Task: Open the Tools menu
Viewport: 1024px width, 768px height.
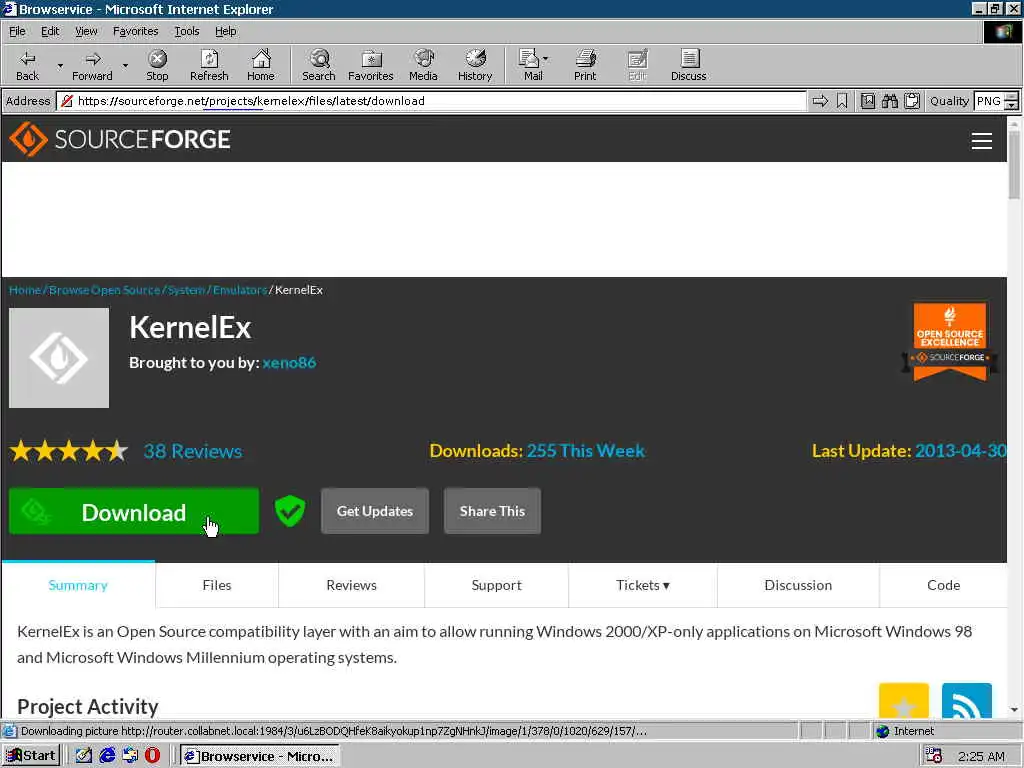Action: [x=186, y=31]
